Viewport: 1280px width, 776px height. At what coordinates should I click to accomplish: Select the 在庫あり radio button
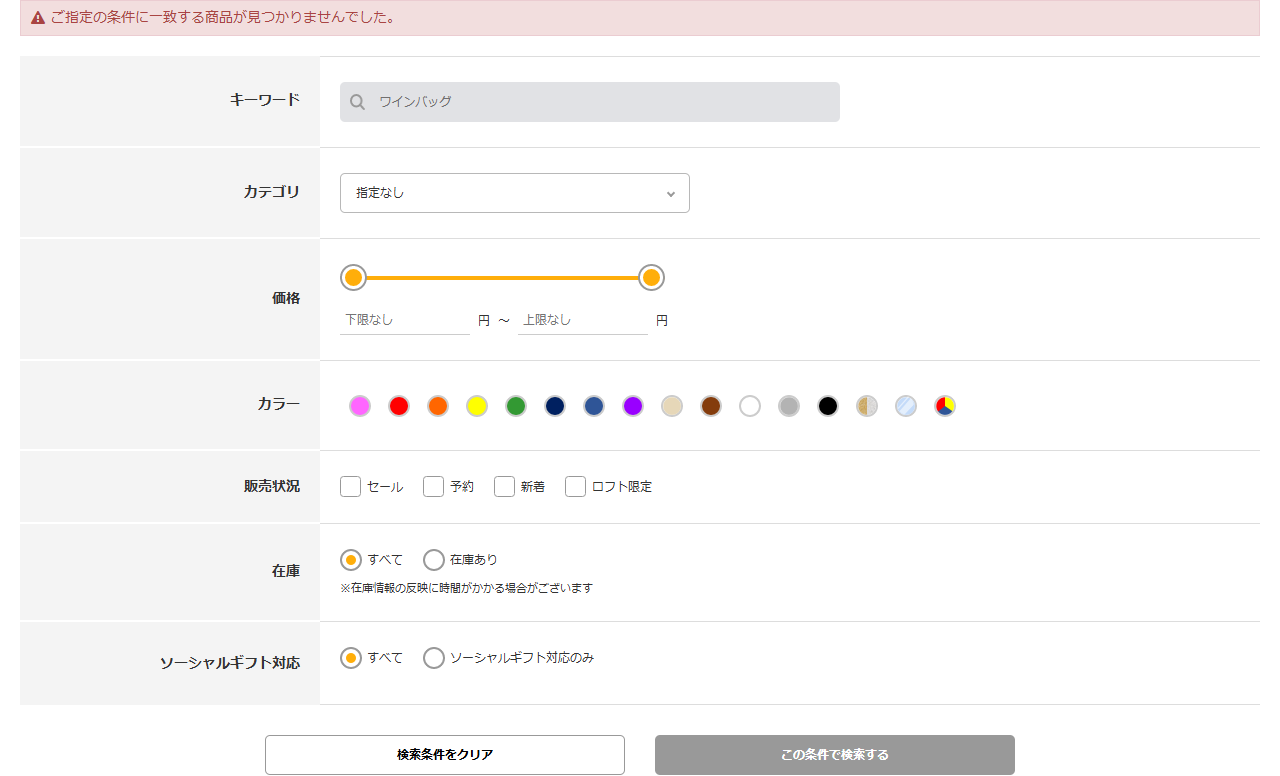434,560
